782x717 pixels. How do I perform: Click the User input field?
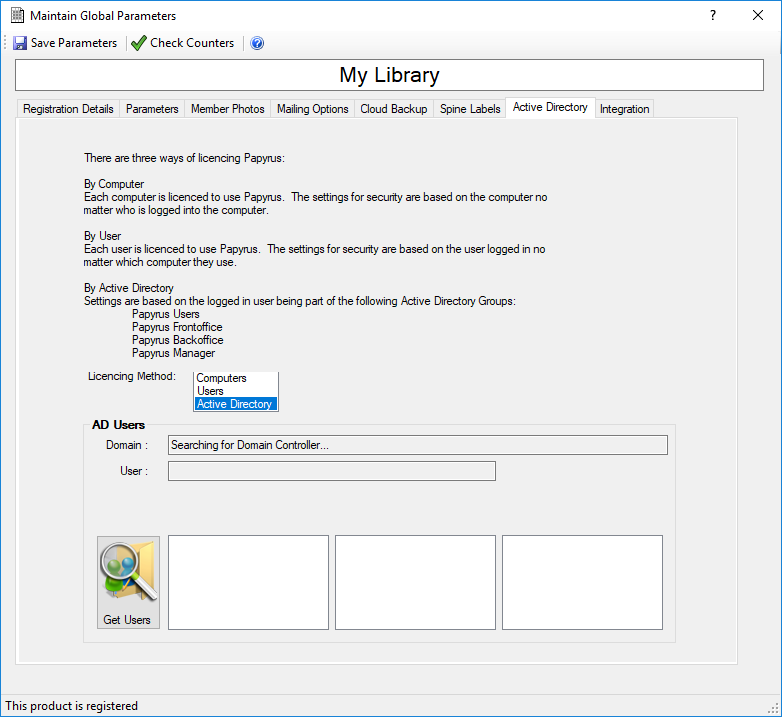pyautogui.click(x=332, y=471)
